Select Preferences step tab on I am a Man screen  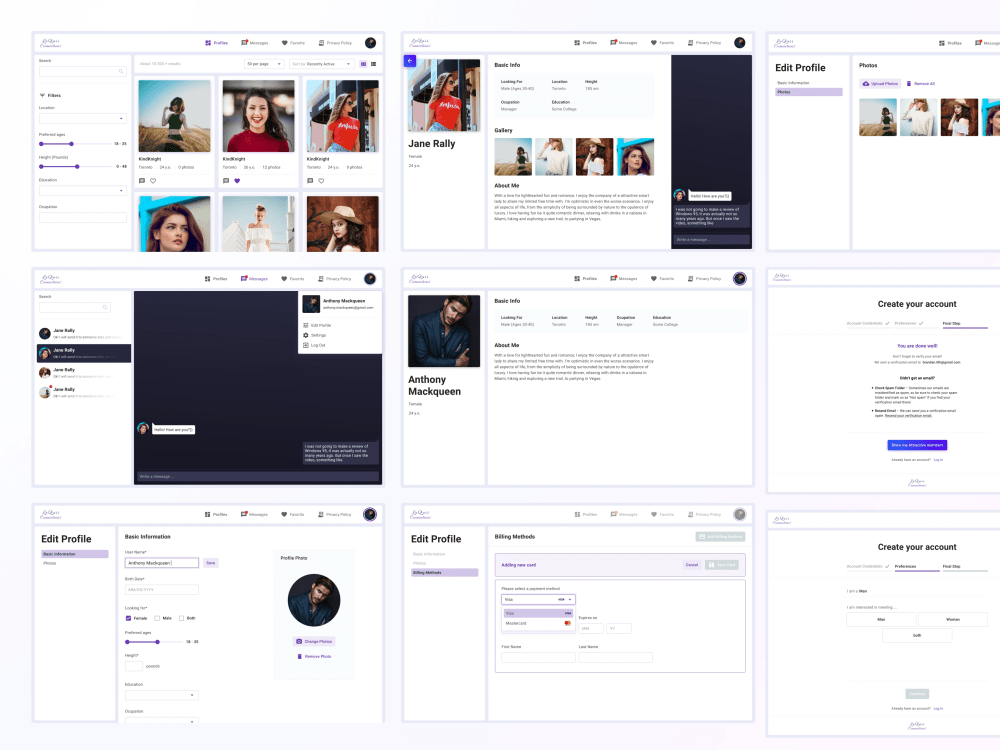click(x=916, y=567)
